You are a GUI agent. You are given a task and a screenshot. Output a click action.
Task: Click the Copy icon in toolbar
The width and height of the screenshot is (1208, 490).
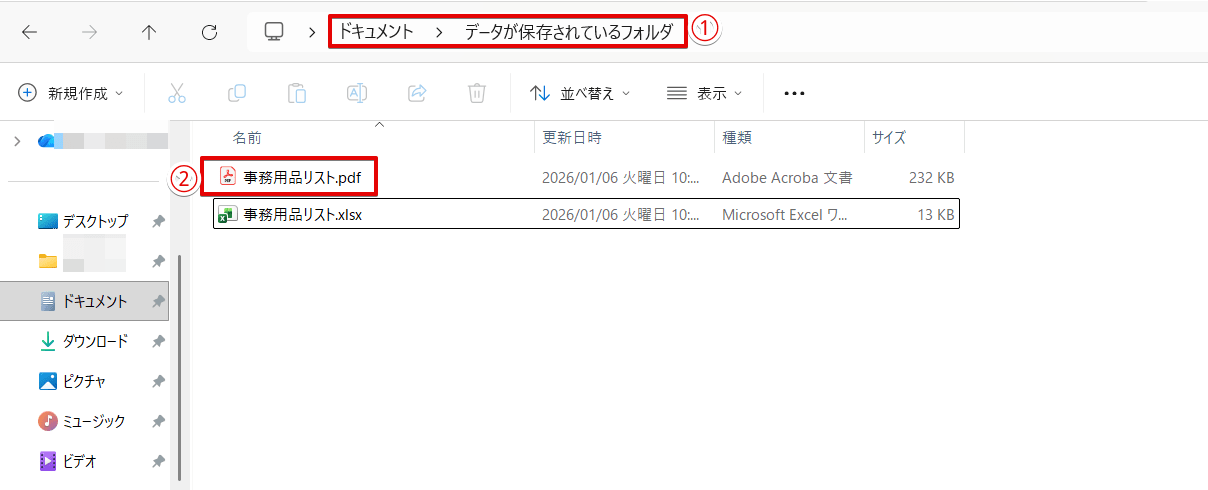(237, 93)
